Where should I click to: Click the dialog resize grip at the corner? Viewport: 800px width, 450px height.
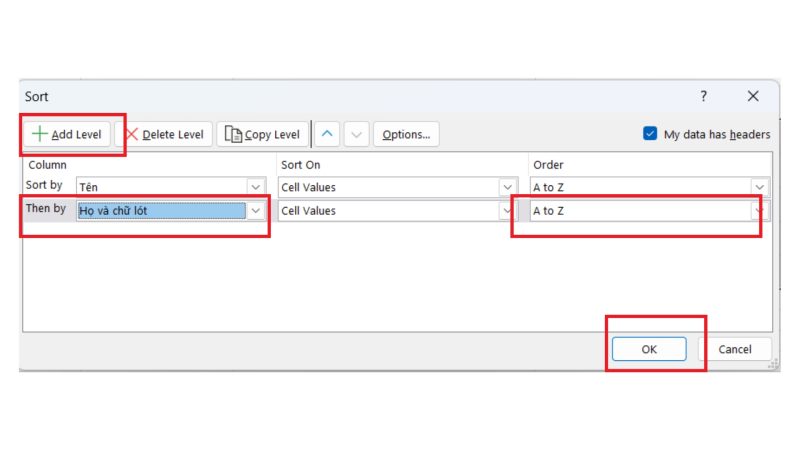click(773, 364)
